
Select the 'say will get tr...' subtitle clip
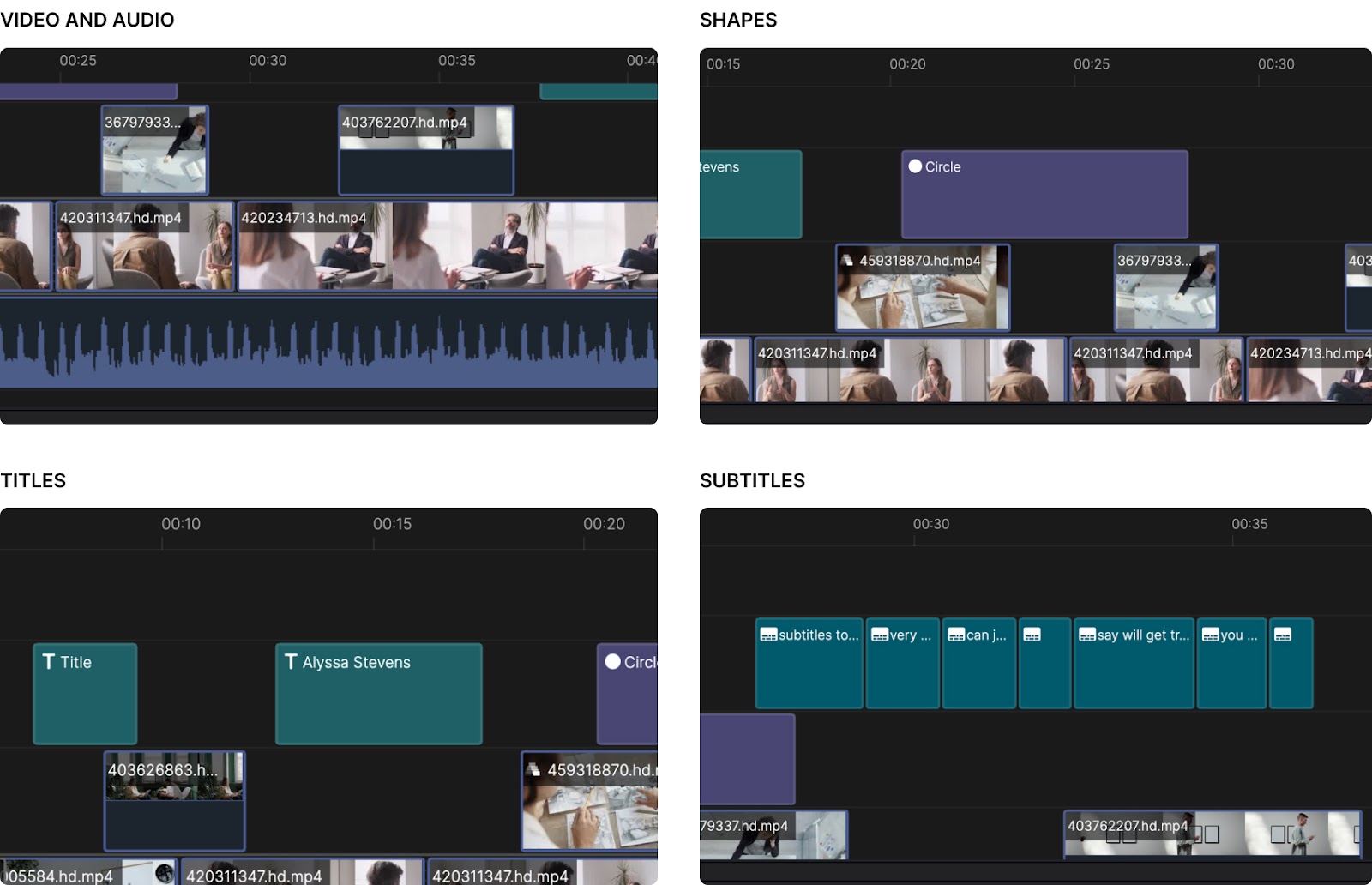[x=1134, y=664]
